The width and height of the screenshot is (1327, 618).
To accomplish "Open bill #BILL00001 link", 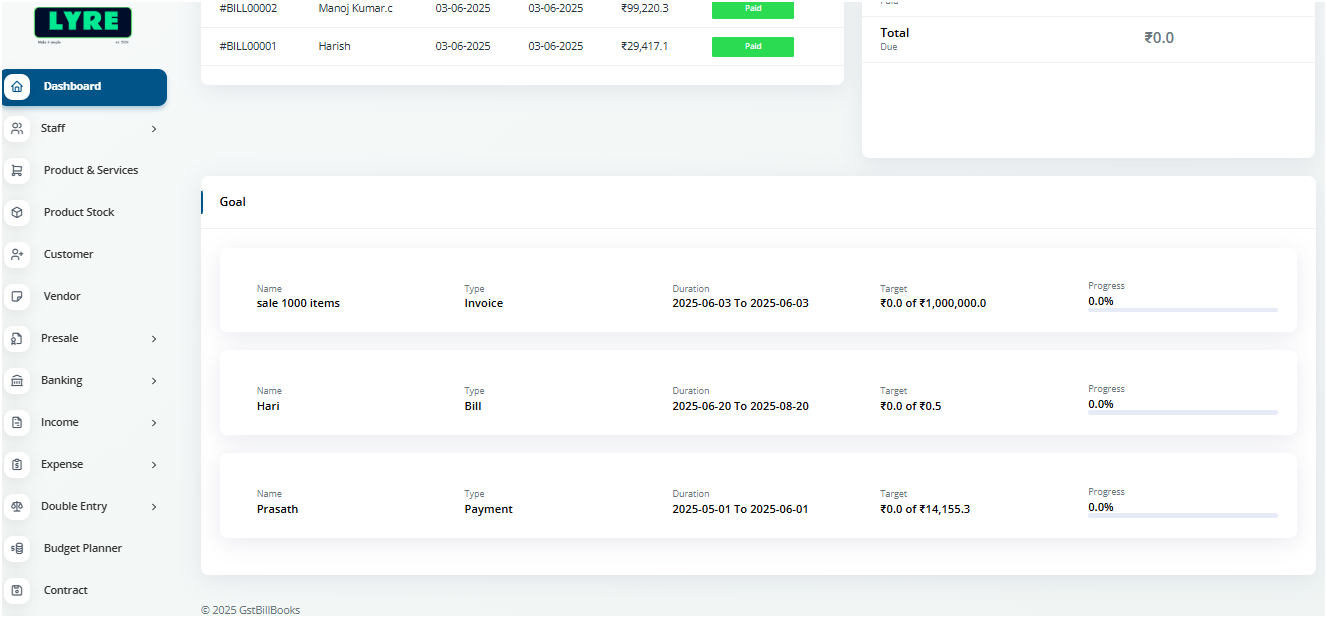I will coord(248,46).
